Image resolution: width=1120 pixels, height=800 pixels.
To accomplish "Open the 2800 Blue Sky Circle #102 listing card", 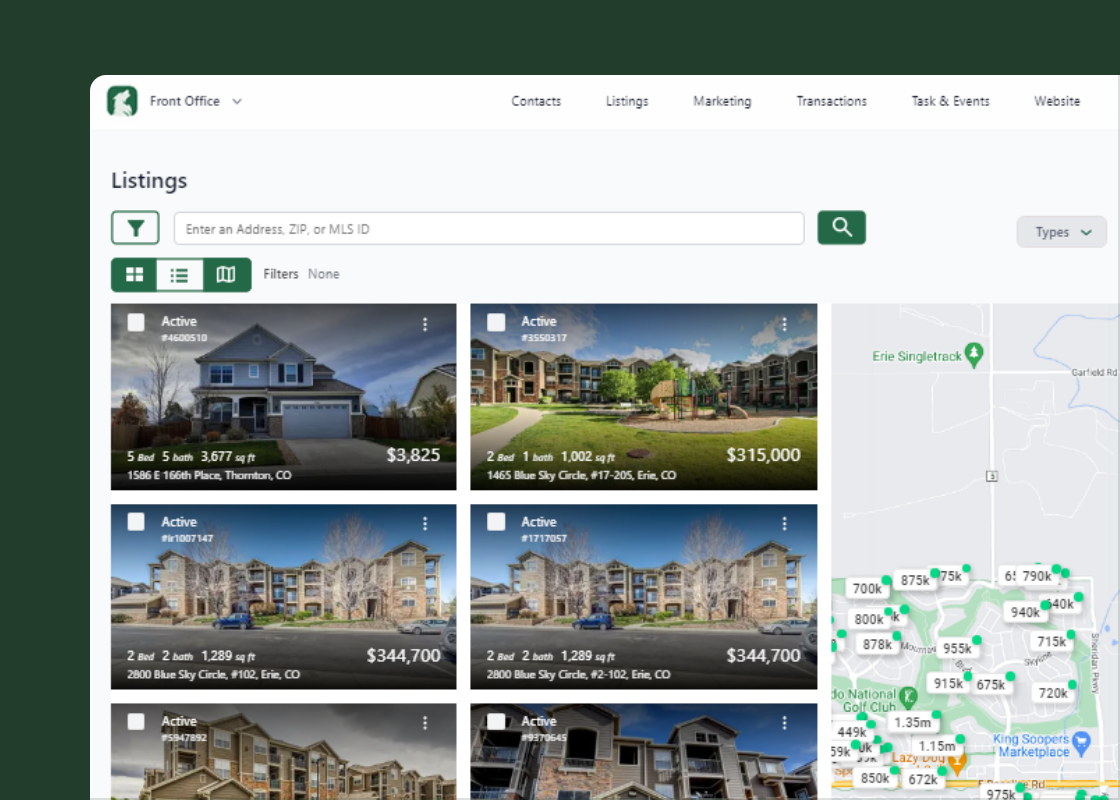I will tap(284, 597).
